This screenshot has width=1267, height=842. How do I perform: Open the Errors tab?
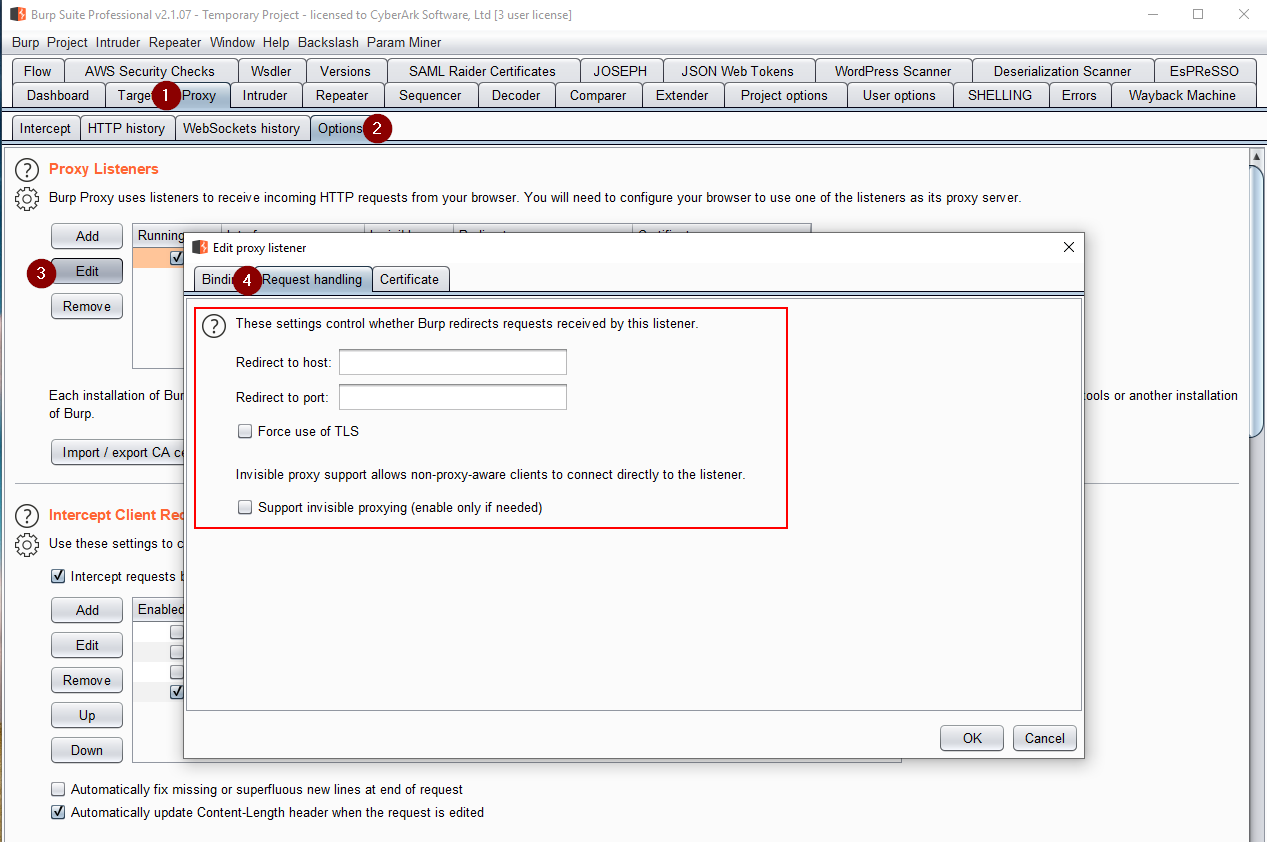[x=1079, y=95]
